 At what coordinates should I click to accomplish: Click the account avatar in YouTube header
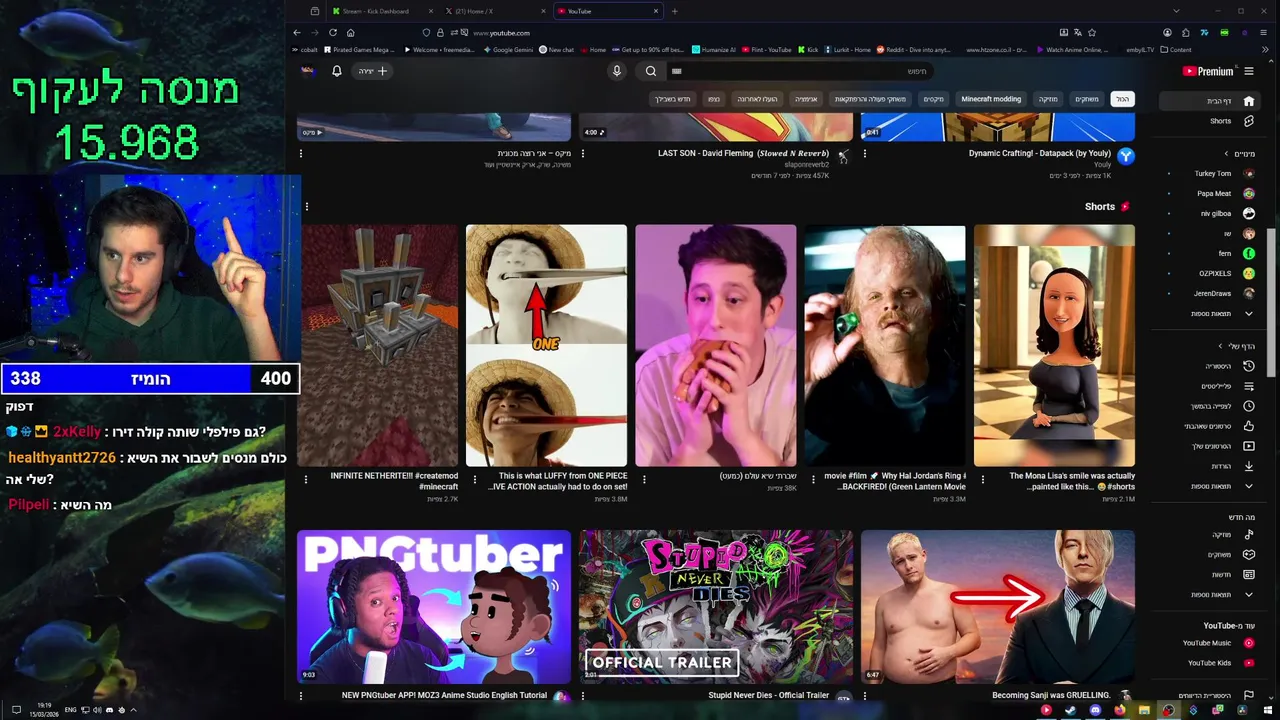(x=308, y=71)
